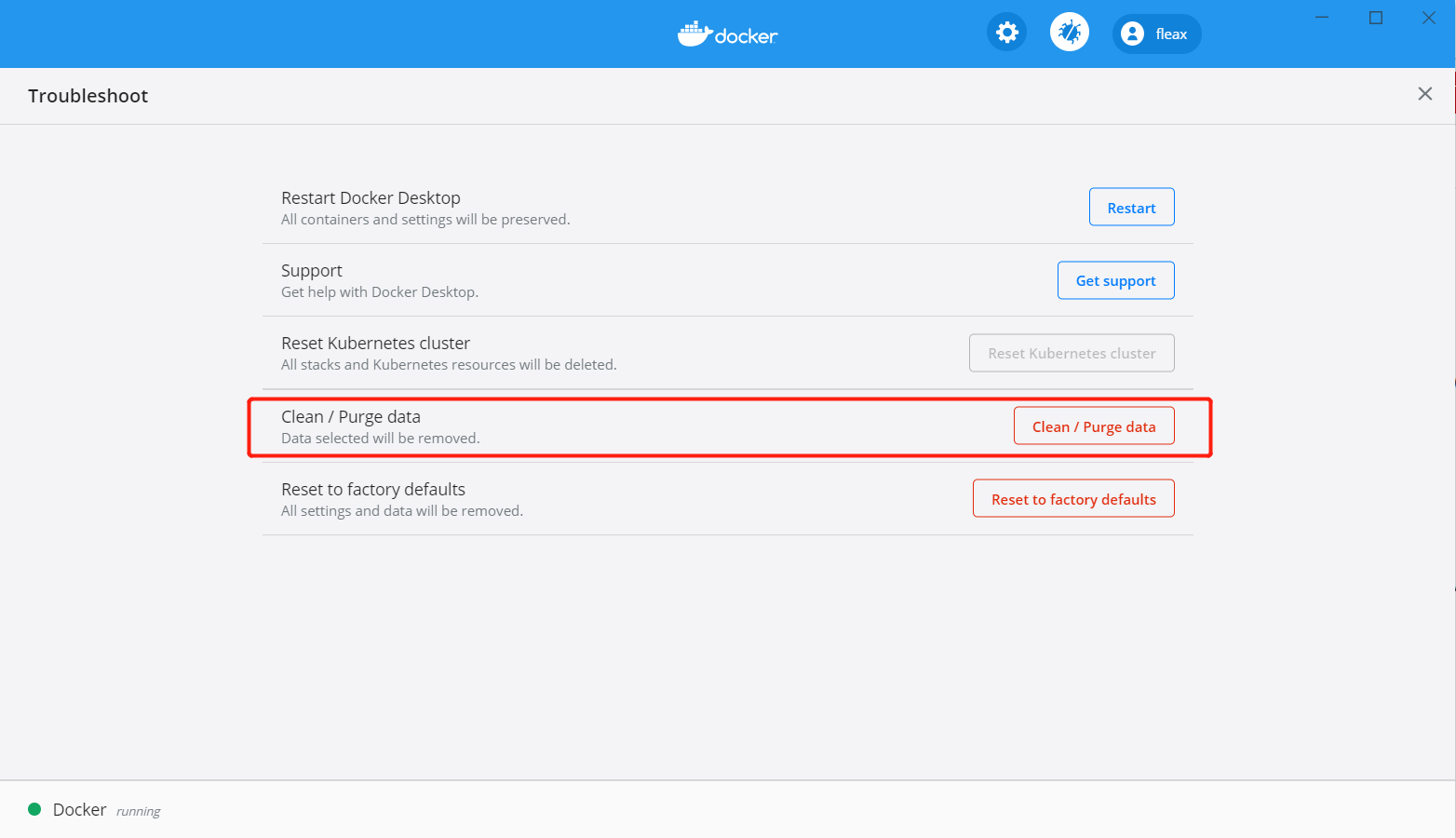Open the fleax account menu

tap(1170, 34)
